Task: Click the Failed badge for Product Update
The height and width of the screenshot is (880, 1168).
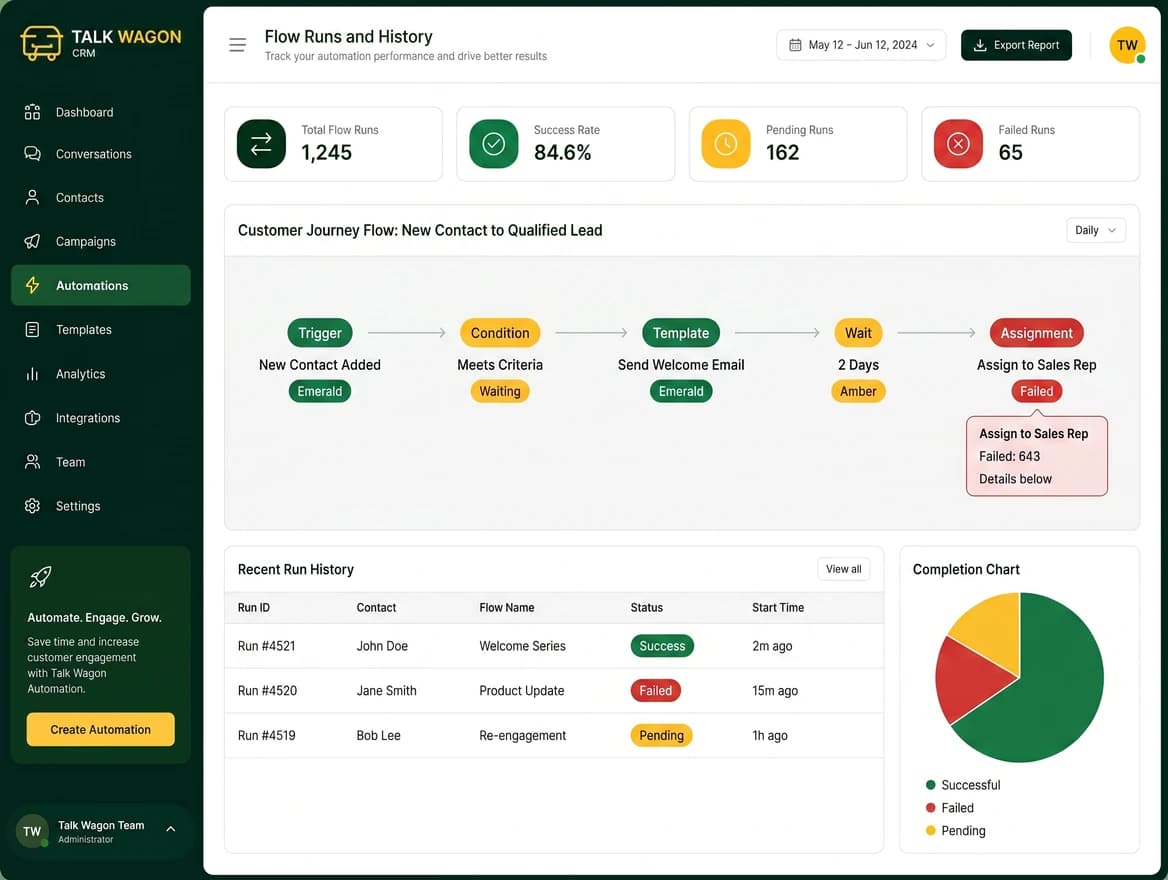Action: (656, 691)
